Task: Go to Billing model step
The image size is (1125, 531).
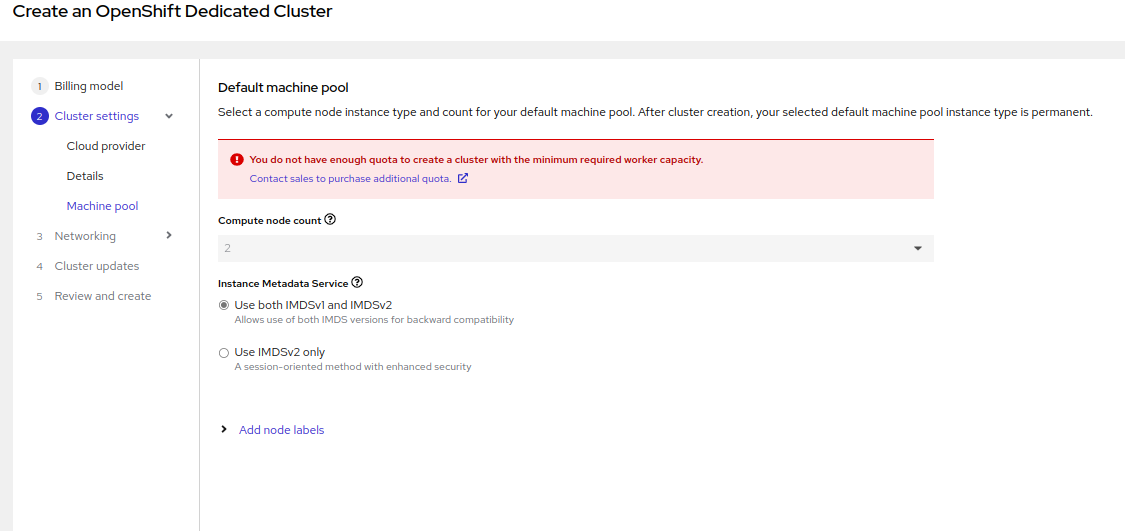Action: [89, 86]
